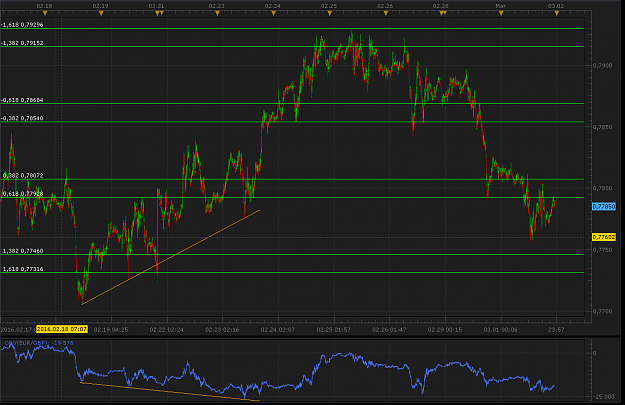Click the 03.01 00:06 time axis label

click(x=501, y=330)
